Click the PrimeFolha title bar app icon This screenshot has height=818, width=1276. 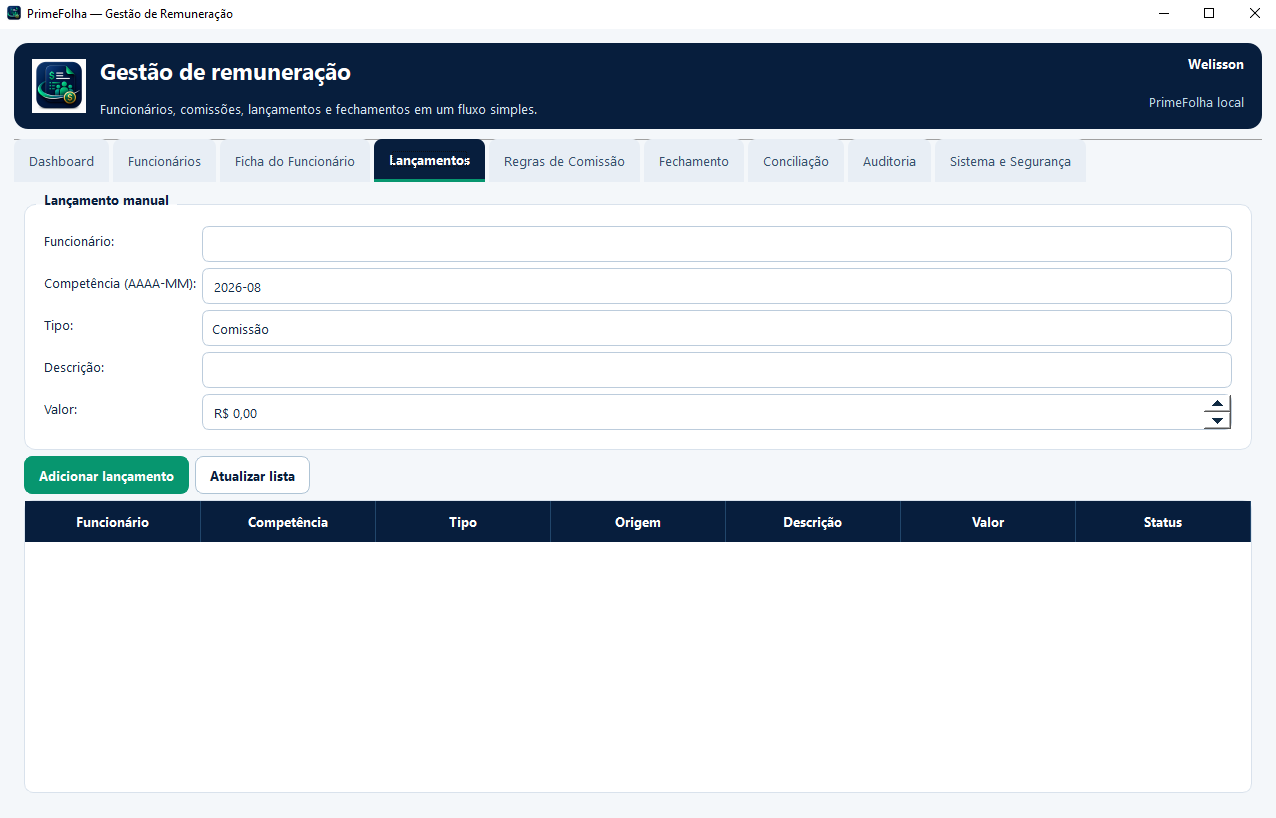pyautogui.click(x=14, y=14)
